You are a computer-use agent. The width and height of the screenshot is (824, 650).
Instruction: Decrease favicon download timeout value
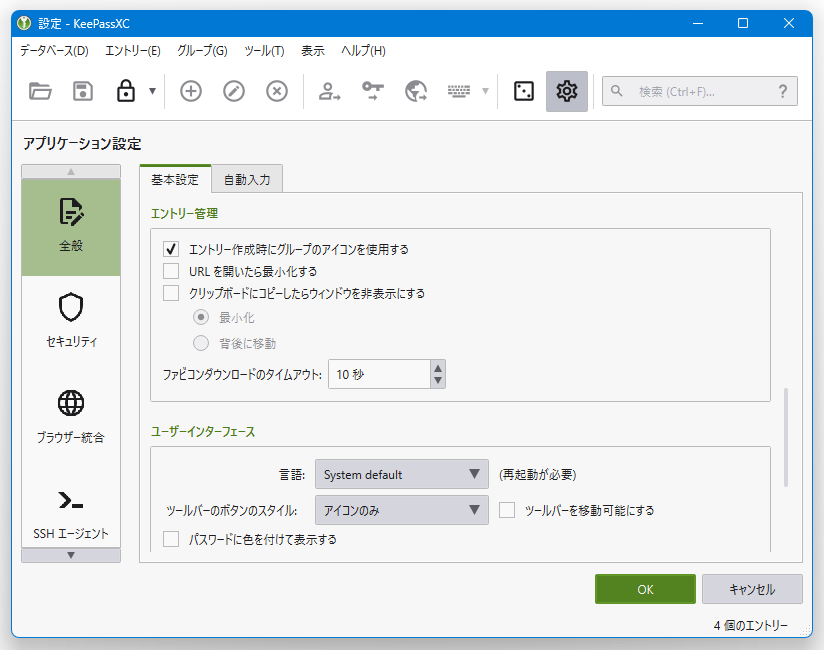point(438,381)
